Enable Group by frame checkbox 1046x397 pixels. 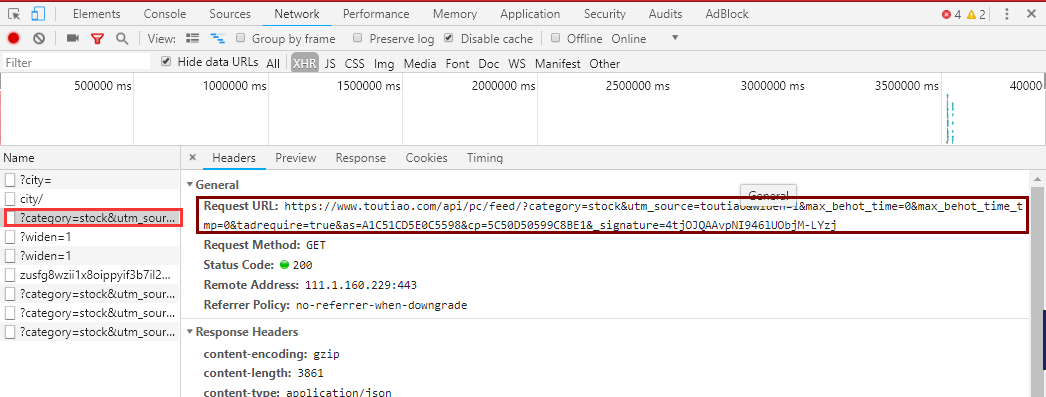(241, 38)
